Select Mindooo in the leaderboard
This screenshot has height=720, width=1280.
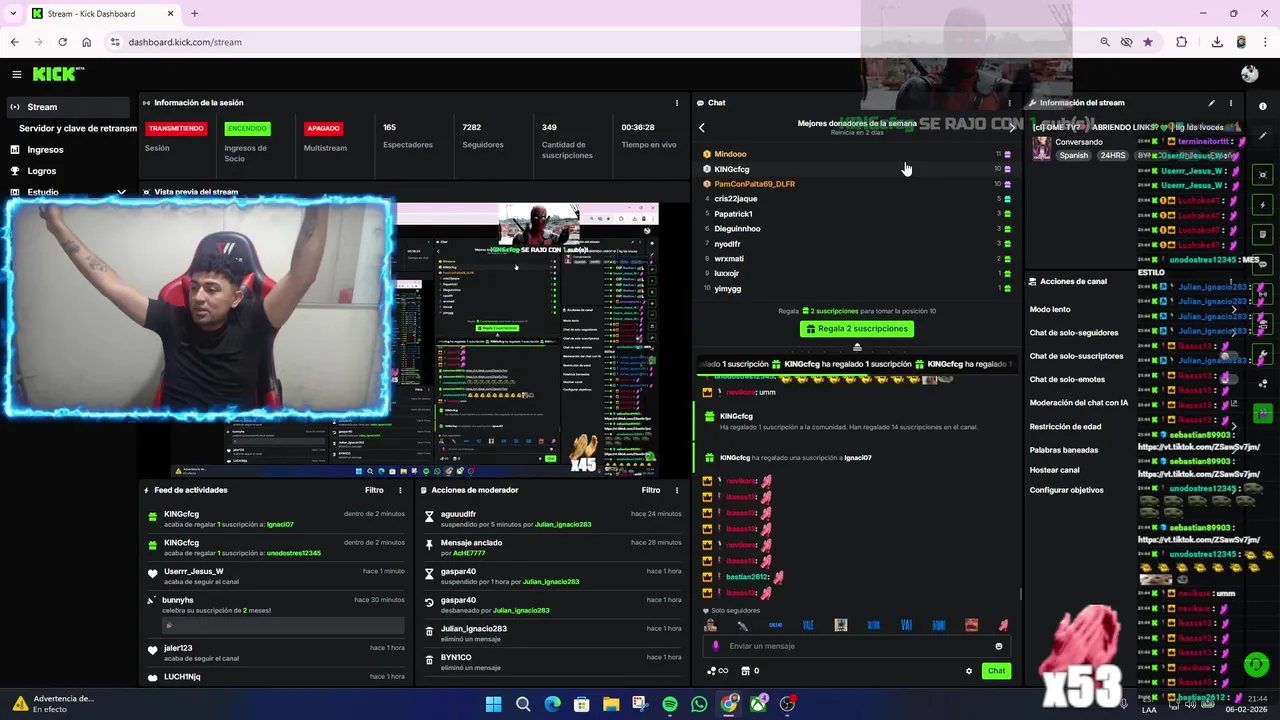tap(730, 154)
